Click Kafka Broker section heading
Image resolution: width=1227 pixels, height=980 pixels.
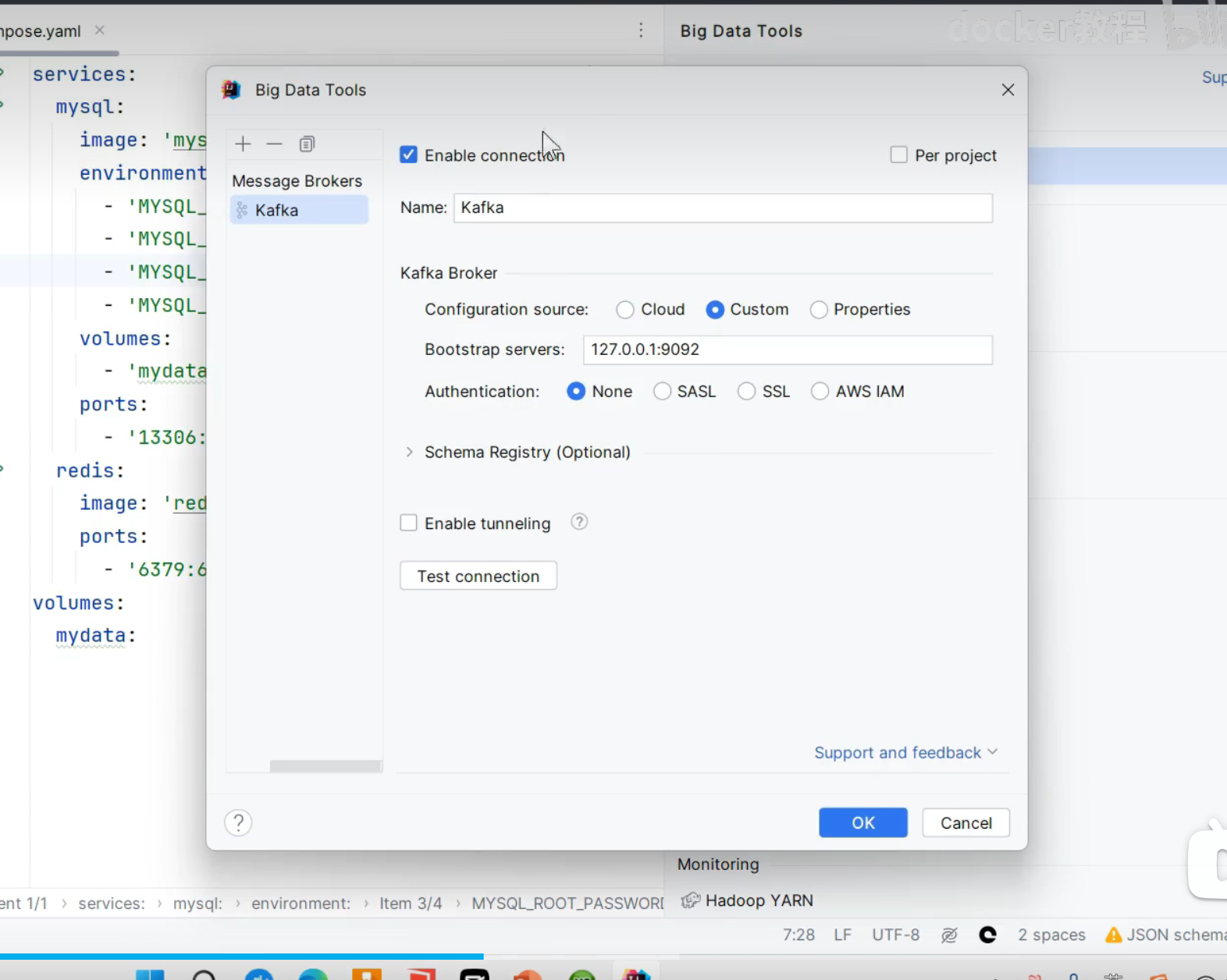coord(449,273)
